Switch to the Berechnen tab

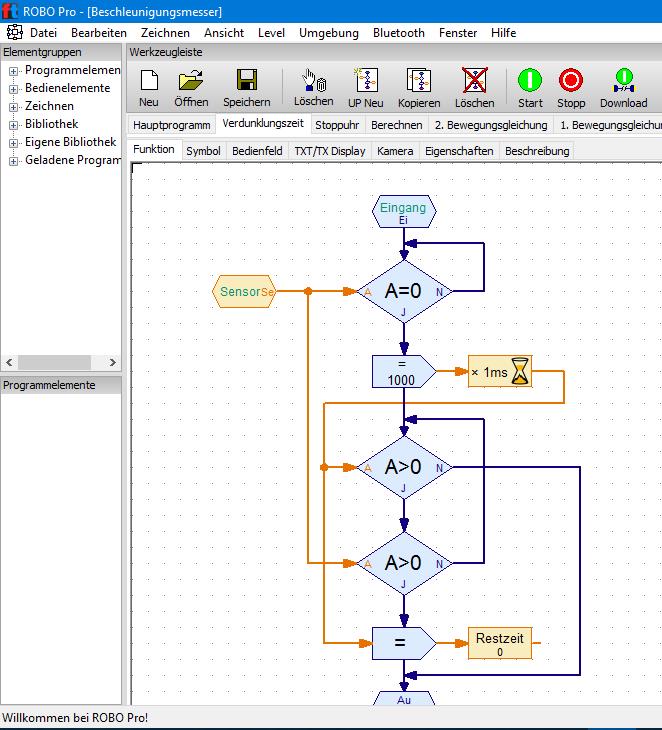[397, 125]
